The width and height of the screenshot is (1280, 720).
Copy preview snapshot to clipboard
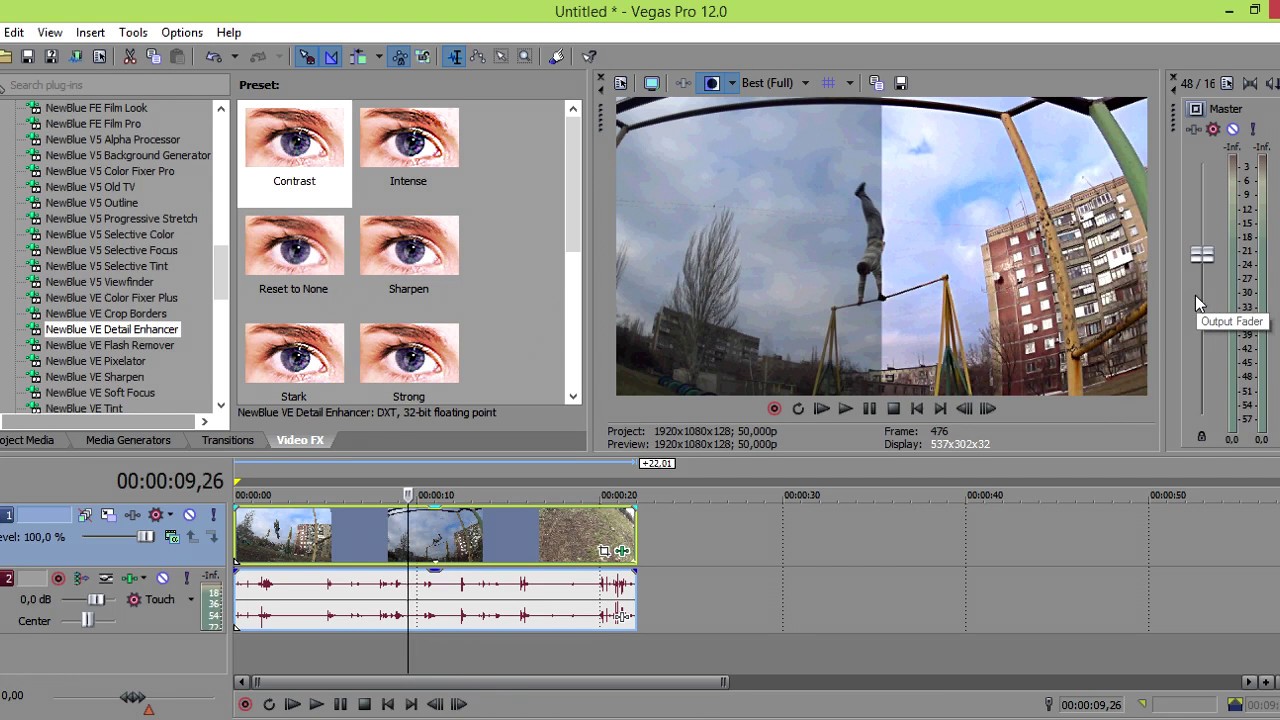click(x=876, y=83)
